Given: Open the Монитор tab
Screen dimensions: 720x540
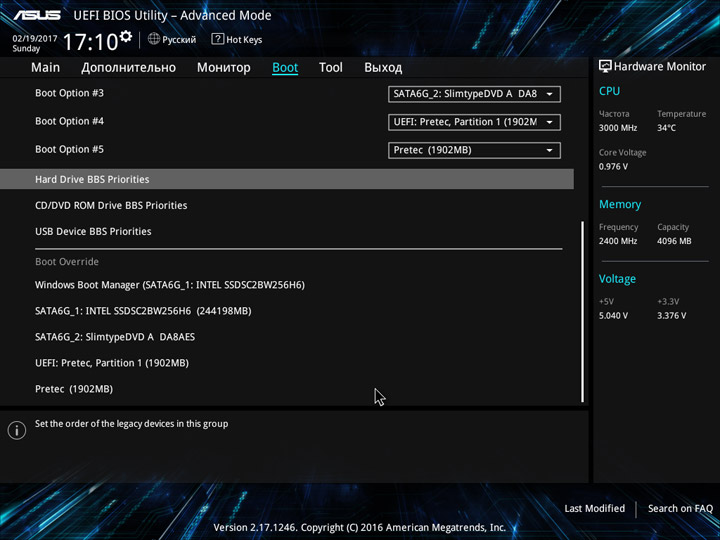Looking at the screenshot, I should 224,68.
